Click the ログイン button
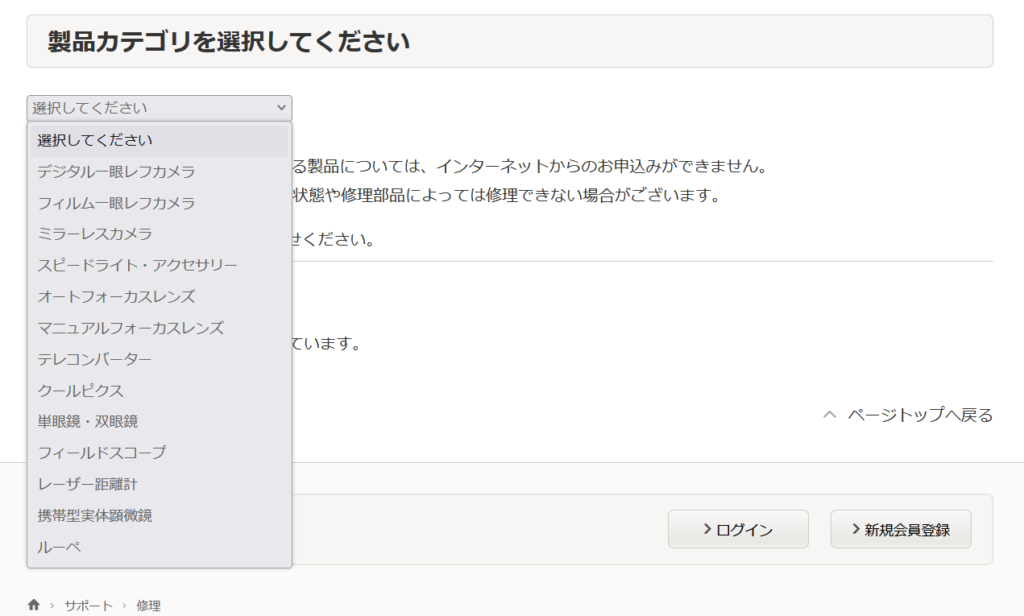This screenshot has width=1024, height=616. click(738, 529)
